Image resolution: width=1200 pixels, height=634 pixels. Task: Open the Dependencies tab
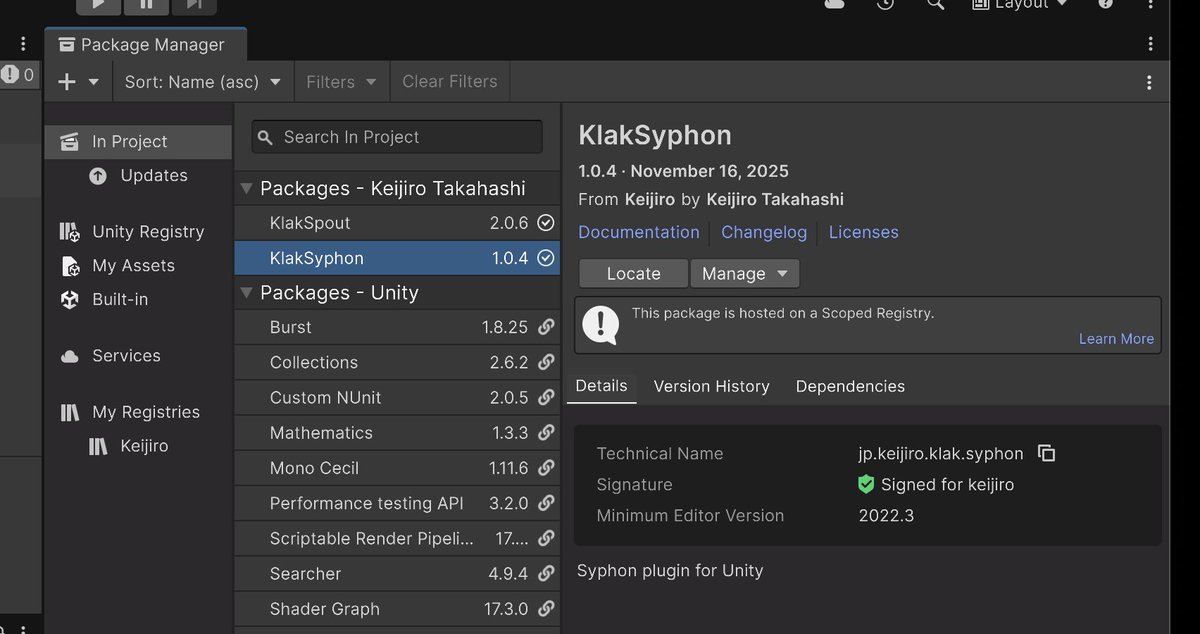[x=850, y=387]
